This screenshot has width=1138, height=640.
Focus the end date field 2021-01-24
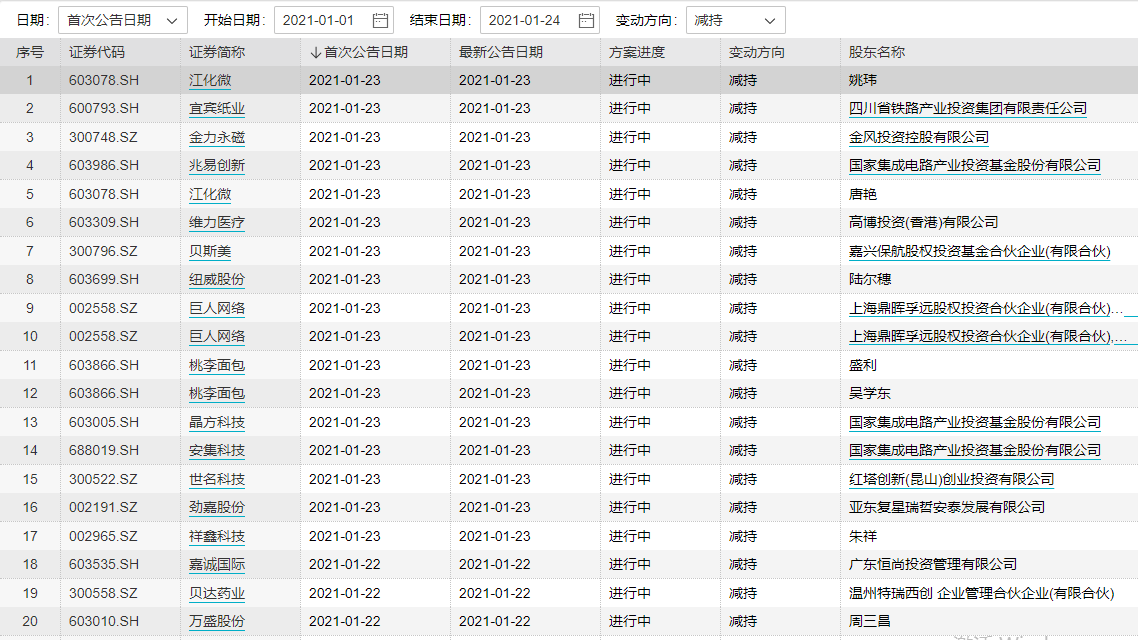539,20
